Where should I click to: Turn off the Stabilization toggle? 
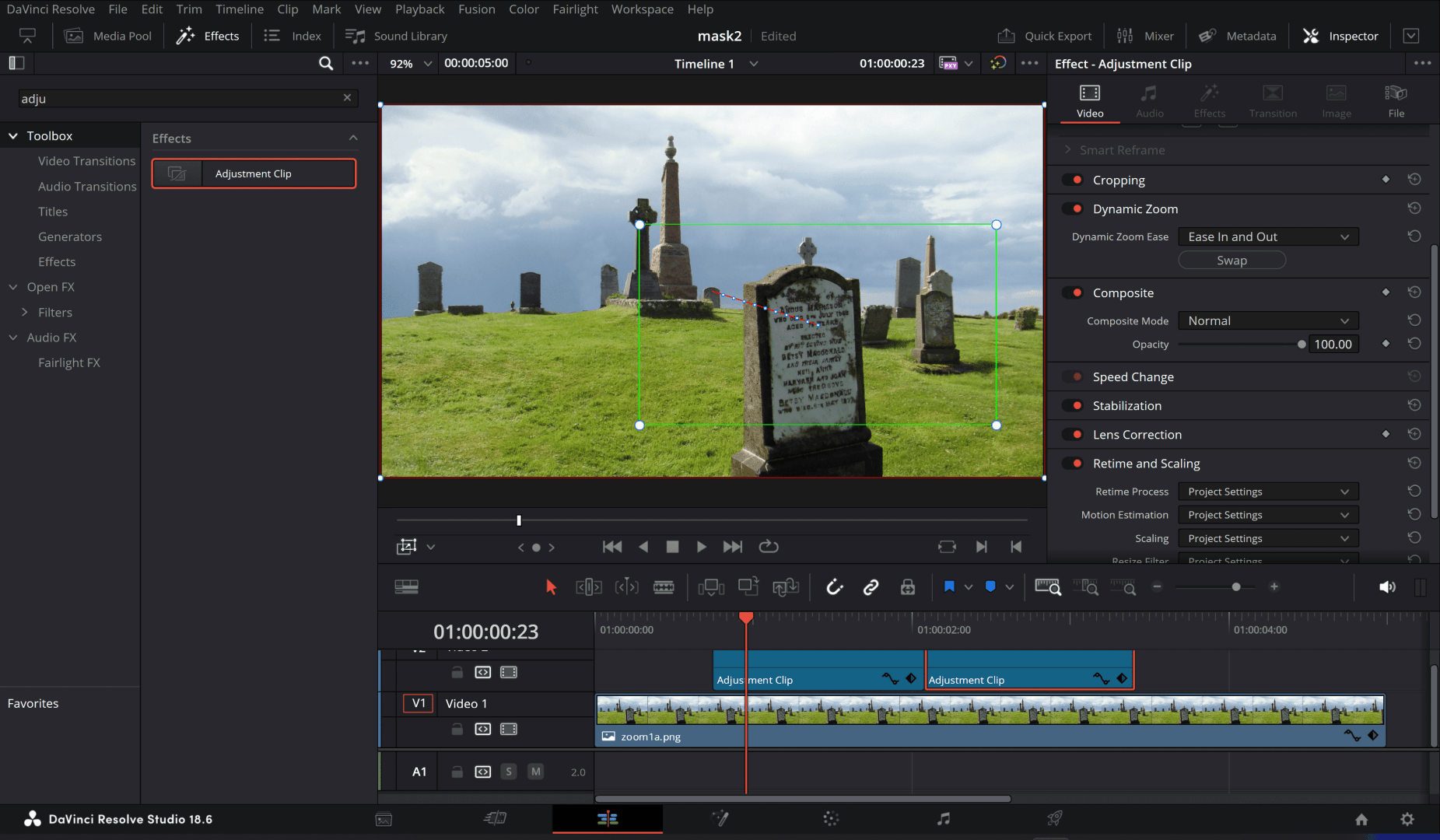(x=1074, y=405)
